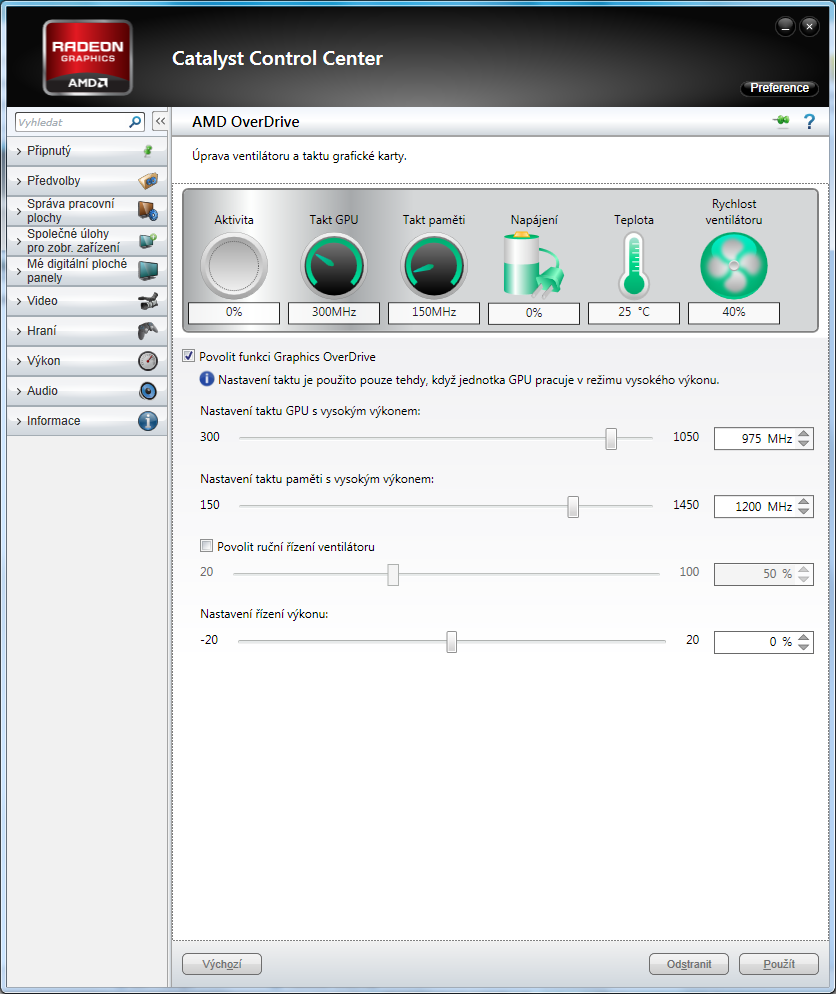Open the Audio menu item
Image resolution: width=837 pixels, height=994 pixels.
click(x=87, y=391)
